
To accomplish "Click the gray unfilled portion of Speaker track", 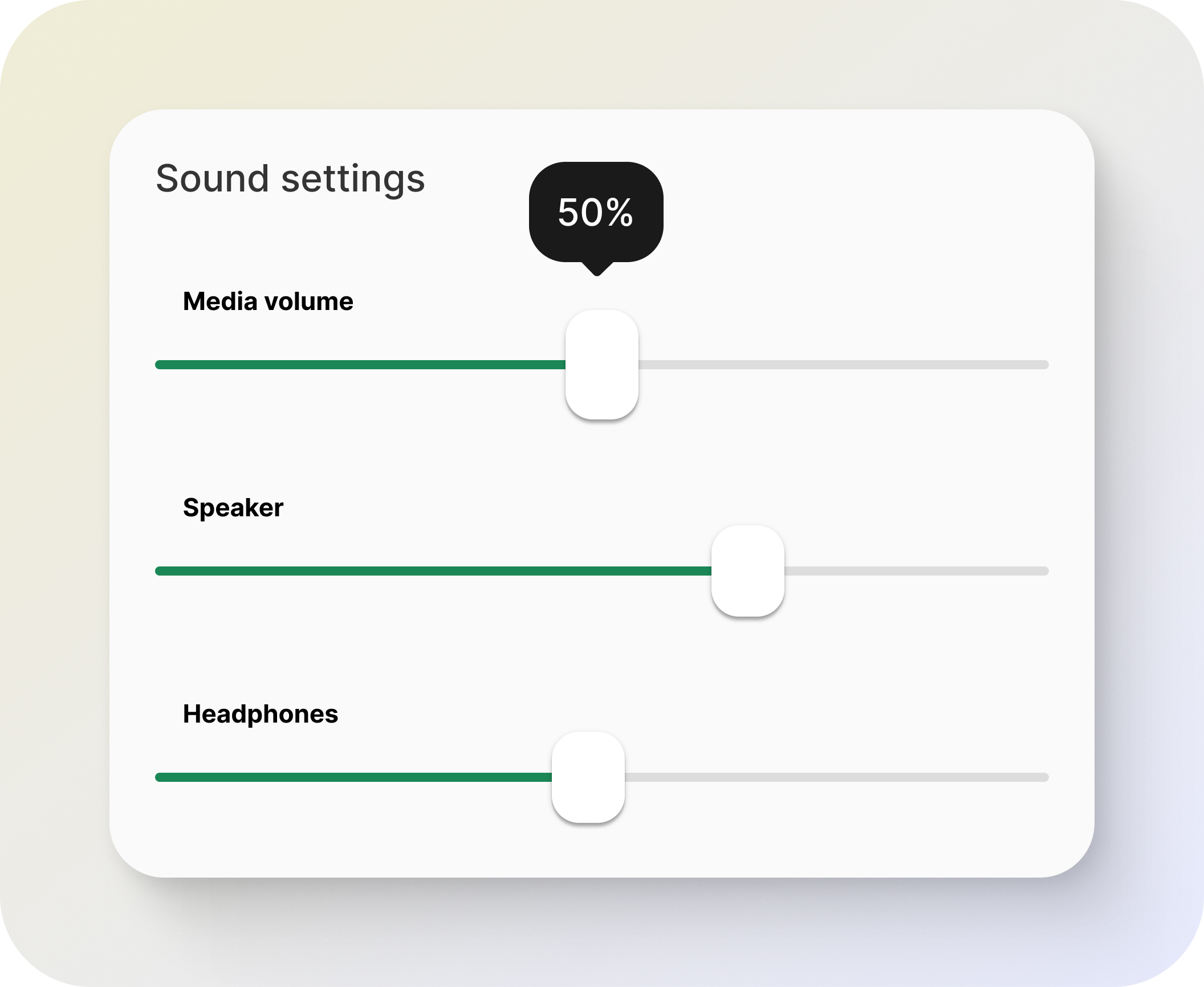I will [x=915, y=571].
